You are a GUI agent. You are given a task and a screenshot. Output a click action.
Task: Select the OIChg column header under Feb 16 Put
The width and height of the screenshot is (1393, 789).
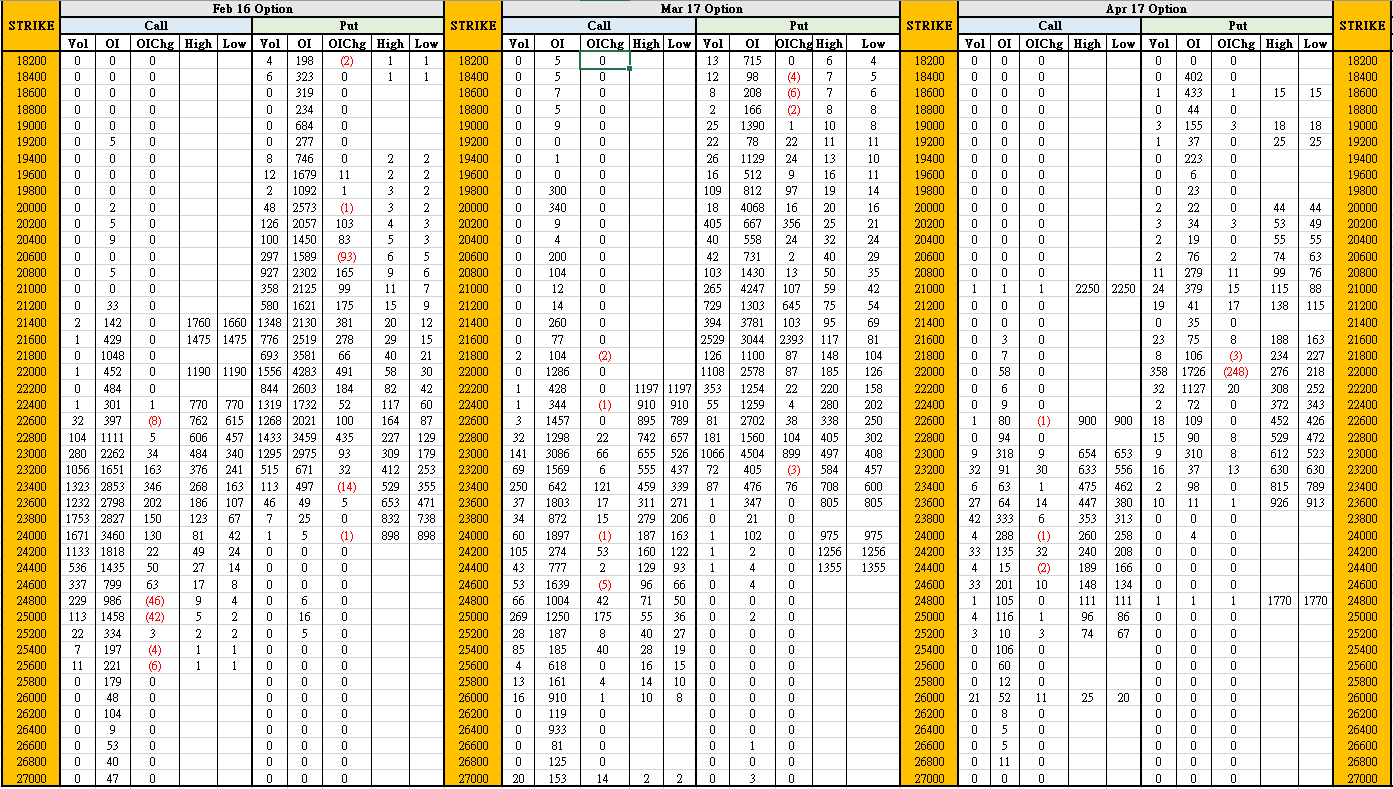pos(346,43)
